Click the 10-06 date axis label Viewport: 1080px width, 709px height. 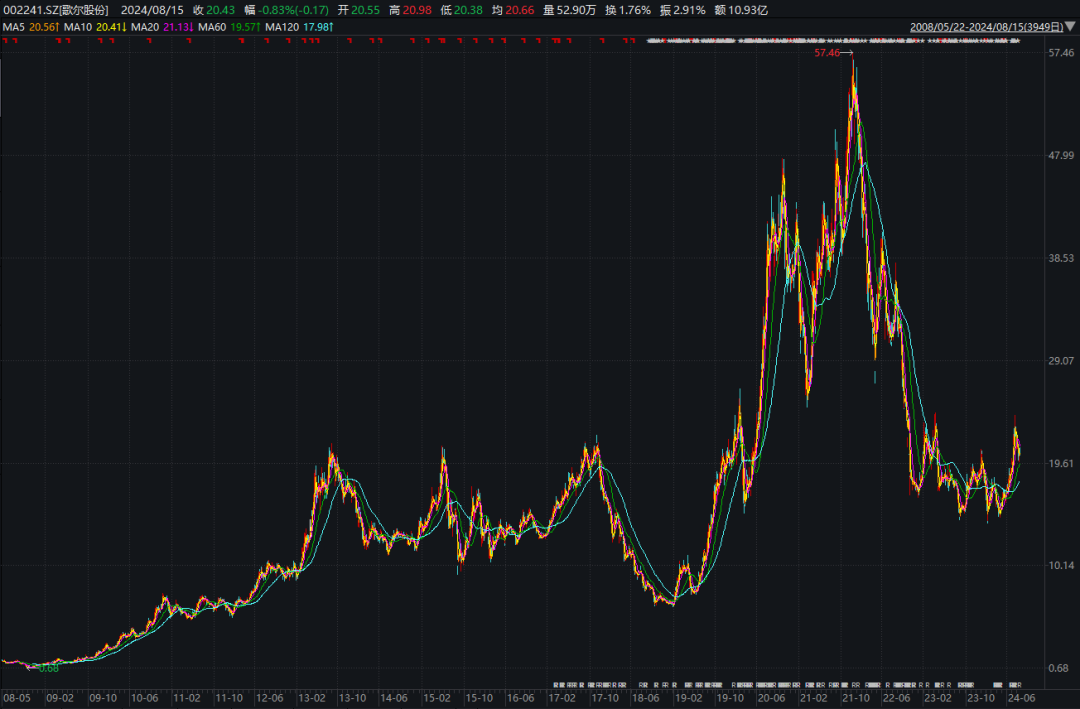tap(145, 698)
